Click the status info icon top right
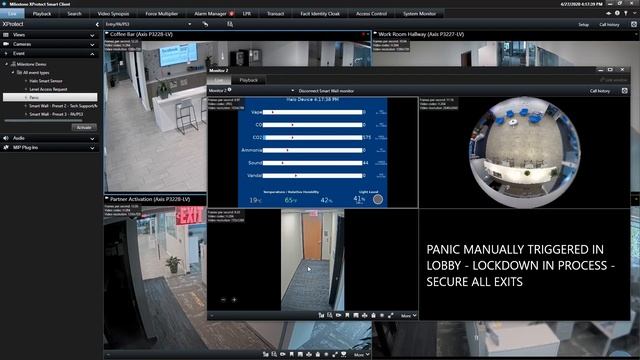This screenshot has width=640, height=360. click(x=617, y=13)
